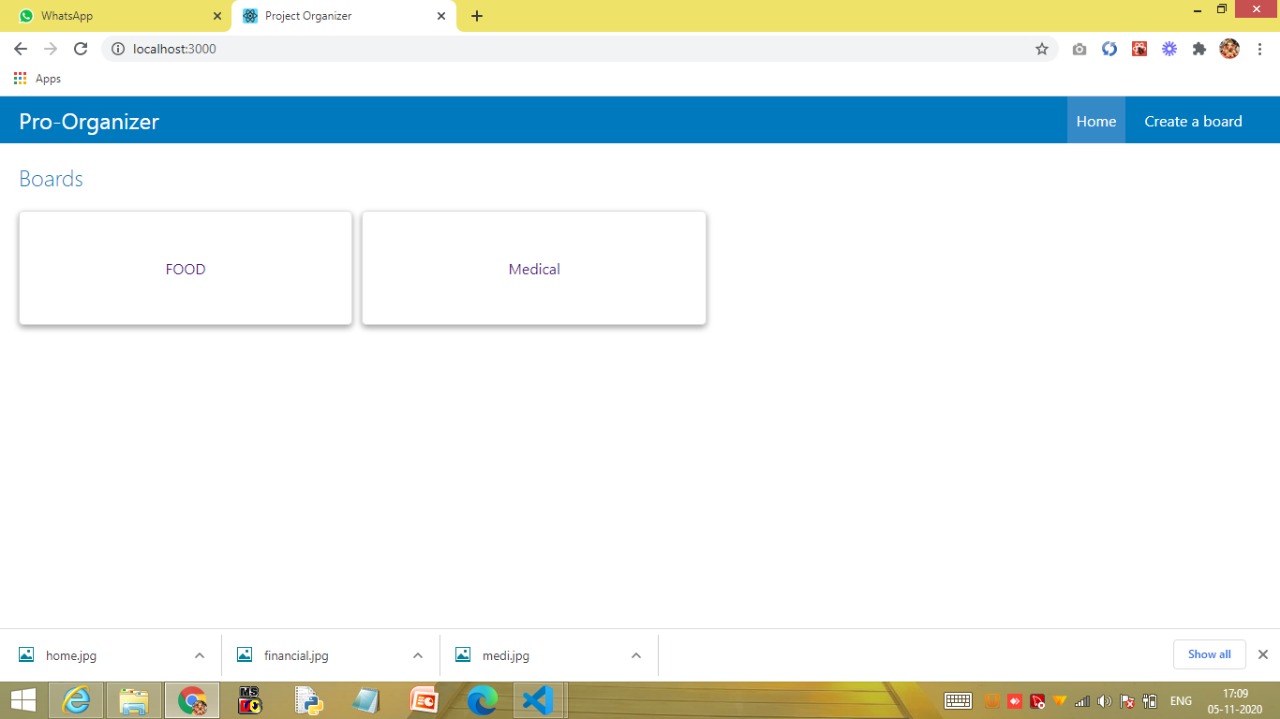The image size is (1280, 719).
Task: Show all downloads
Action: (x=1208, y=654)
